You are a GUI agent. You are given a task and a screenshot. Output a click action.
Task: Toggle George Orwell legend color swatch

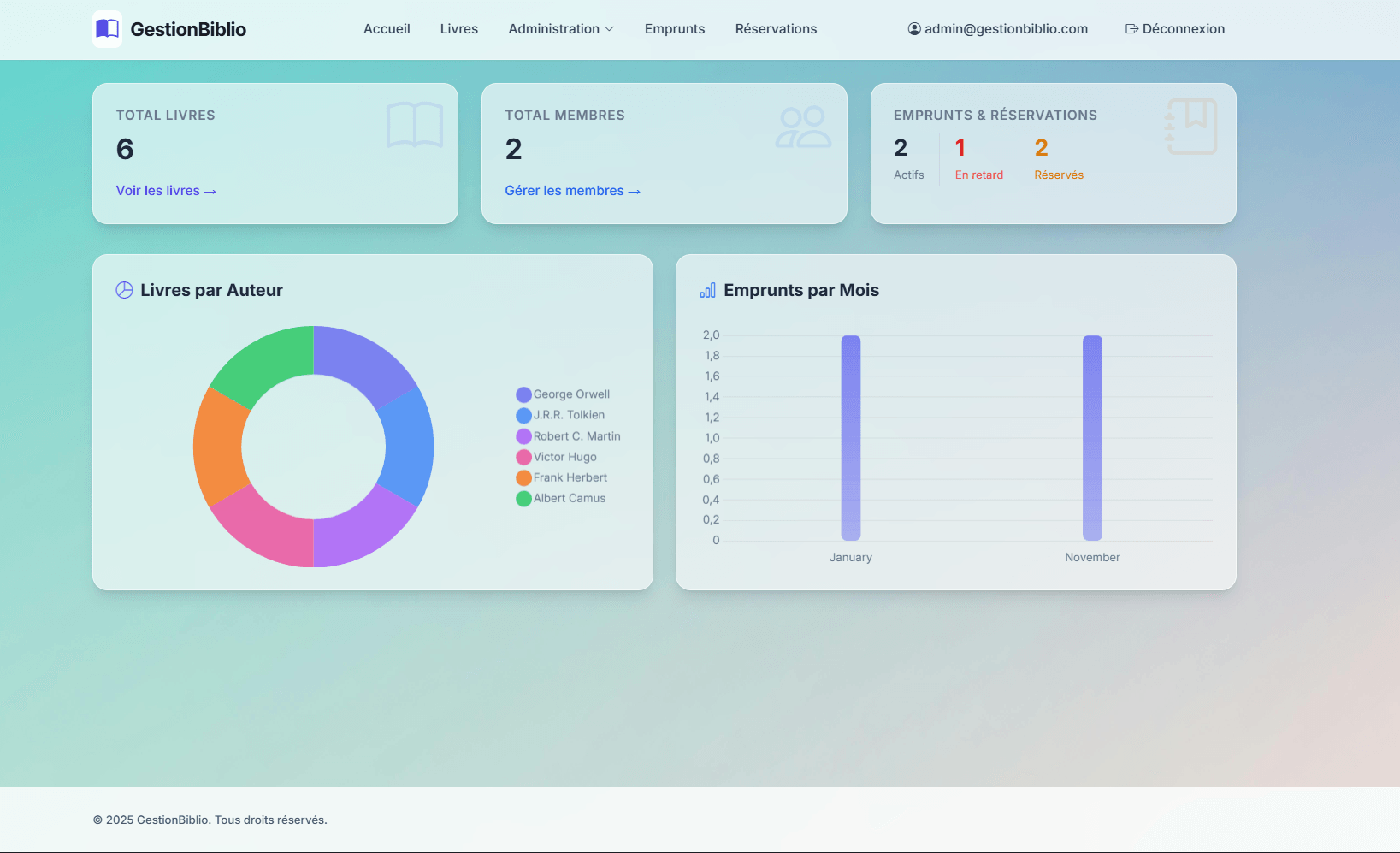tap(524, 394)
